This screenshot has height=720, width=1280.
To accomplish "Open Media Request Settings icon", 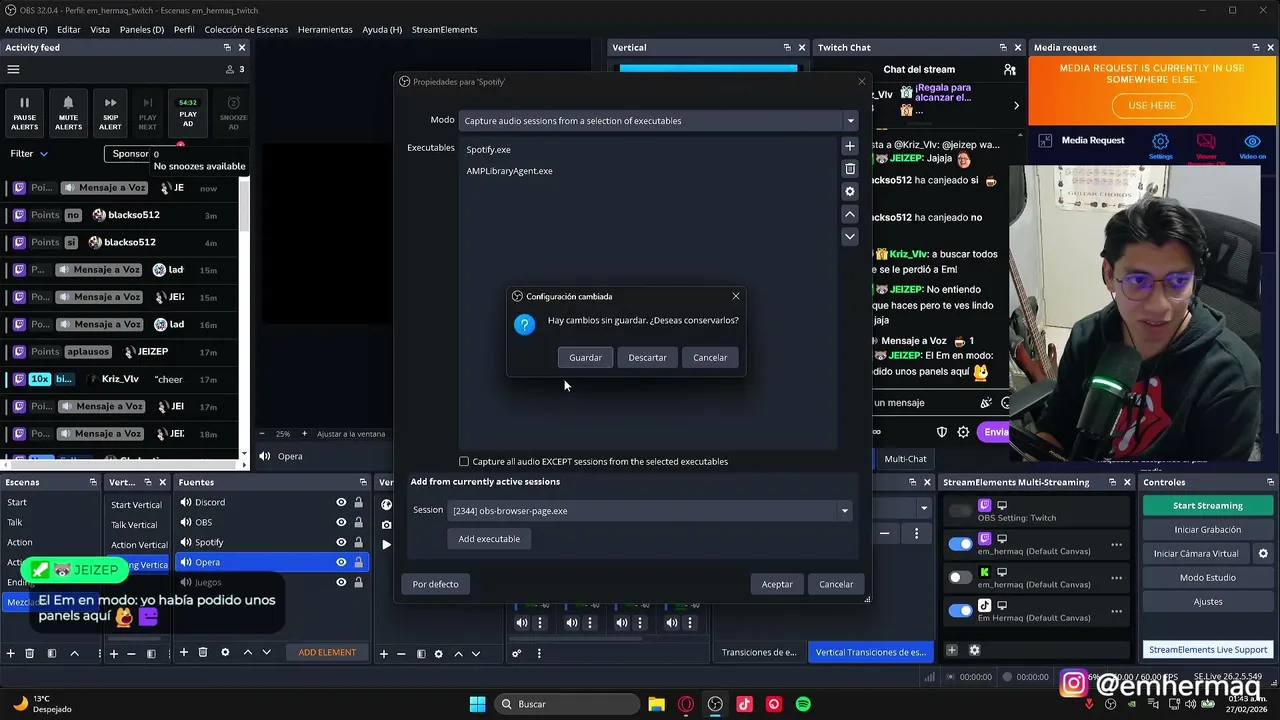I will coord(1160,146).
